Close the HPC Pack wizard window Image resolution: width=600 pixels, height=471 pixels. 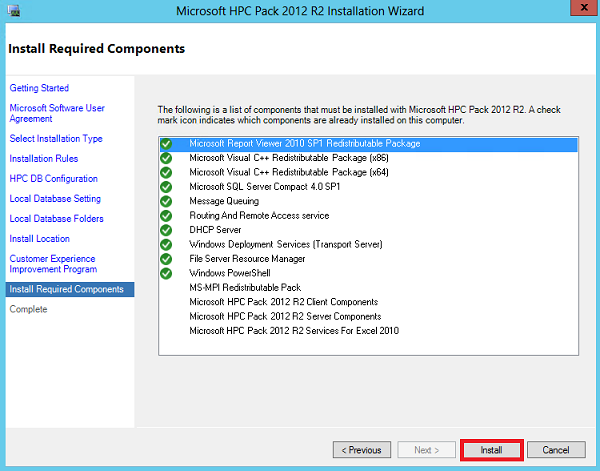584,8
